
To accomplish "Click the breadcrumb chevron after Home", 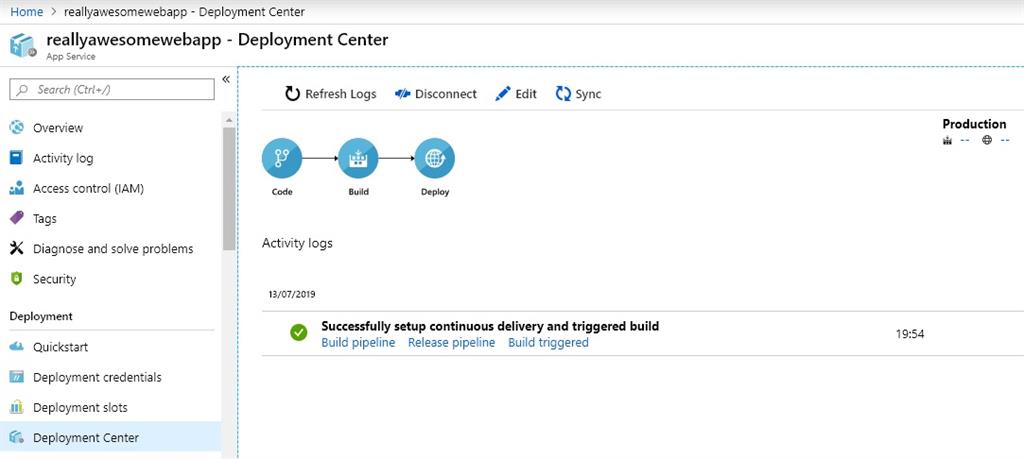I will [x=54, y=12].
